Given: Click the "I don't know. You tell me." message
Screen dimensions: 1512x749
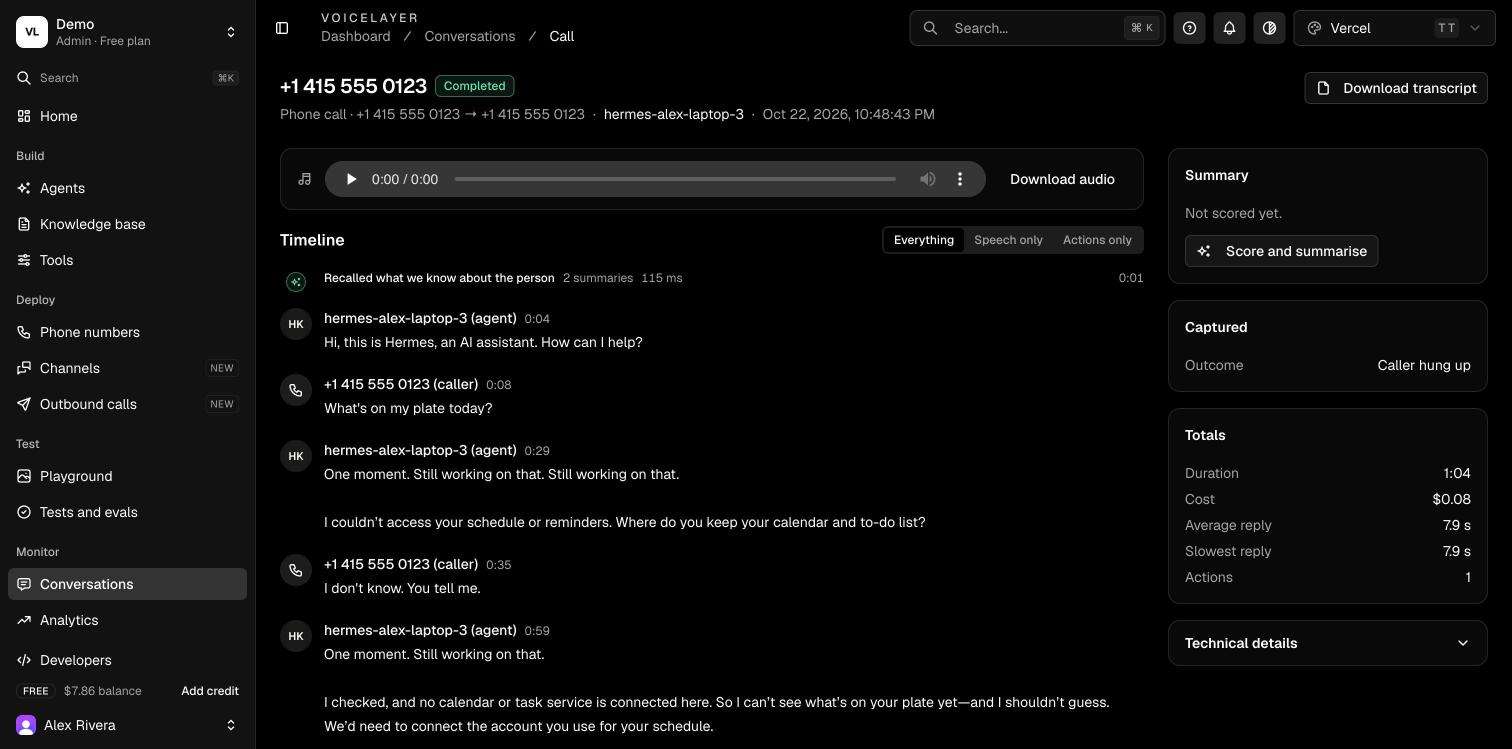Looking at the screenshot, I should [402, 588].
